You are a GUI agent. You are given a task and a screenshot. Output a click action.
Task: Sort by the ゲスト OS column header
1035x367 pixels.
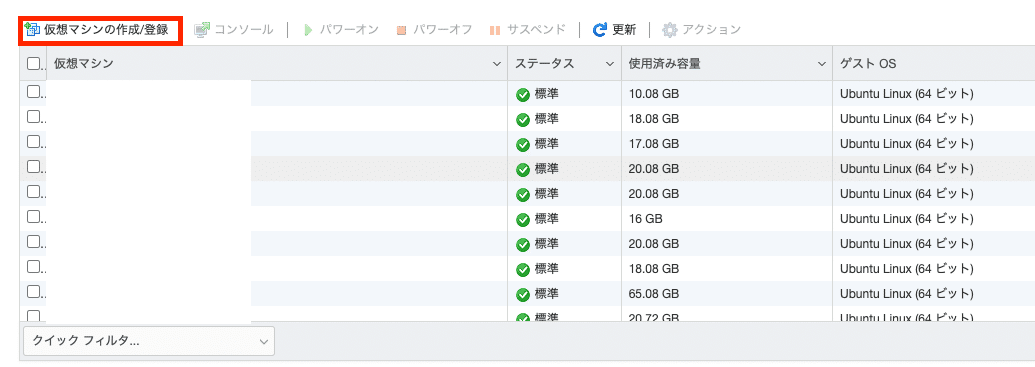867,64
